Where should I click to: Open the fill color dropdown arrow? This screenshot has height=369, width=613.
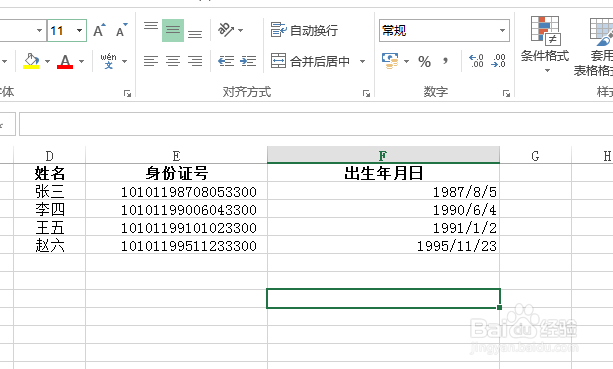pyautogui.click(x=47, y=61)
